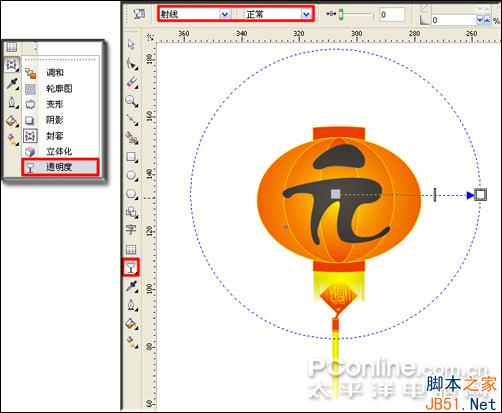502x413 pixels.
Task: Click the outline pen icon in left flyout strip
Action: (x=12, y=102)
